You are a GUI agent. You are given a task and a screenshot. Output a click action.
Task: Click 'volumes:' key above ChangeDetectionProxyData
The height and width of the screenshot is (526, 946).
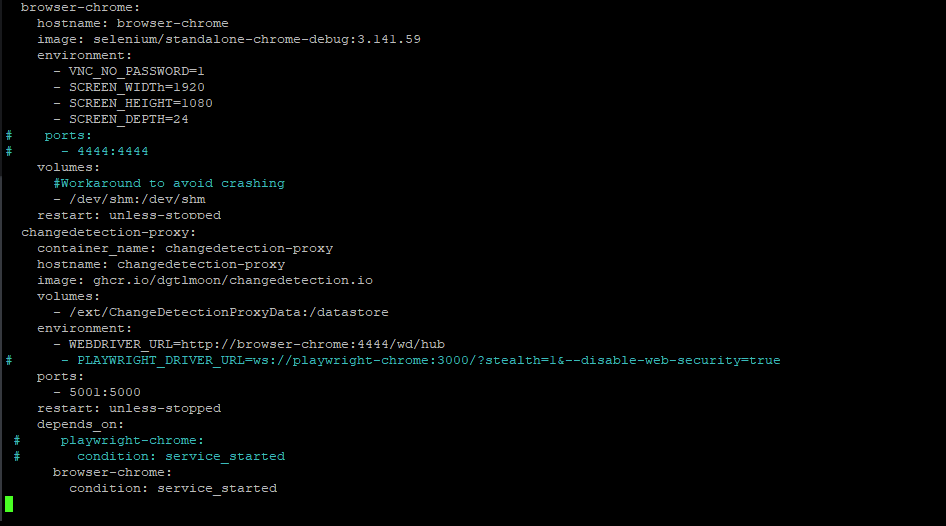pyautogui.click(x=68, y=296)
